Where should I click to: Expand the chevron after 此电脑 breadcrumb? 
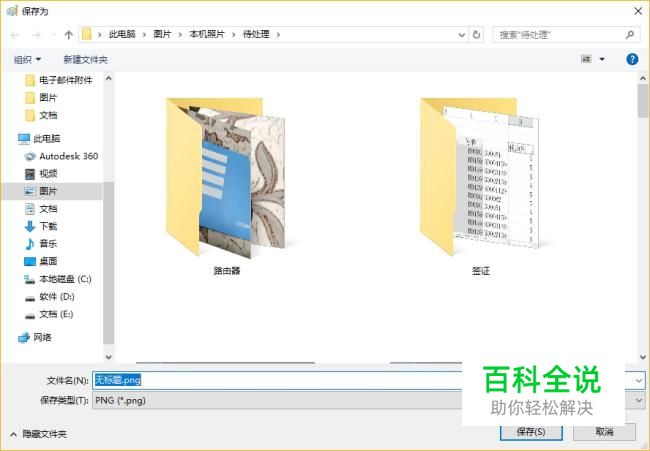coord(144,35)
